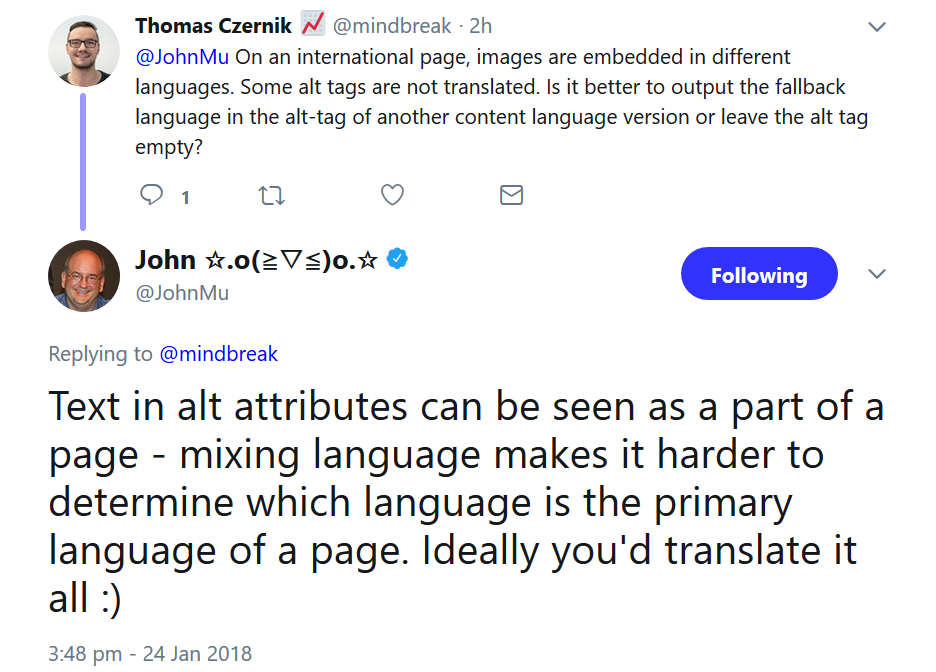View the tweet timestamp 2h link
Viewport: 936px width, 672px height.
tap(478, 25)
